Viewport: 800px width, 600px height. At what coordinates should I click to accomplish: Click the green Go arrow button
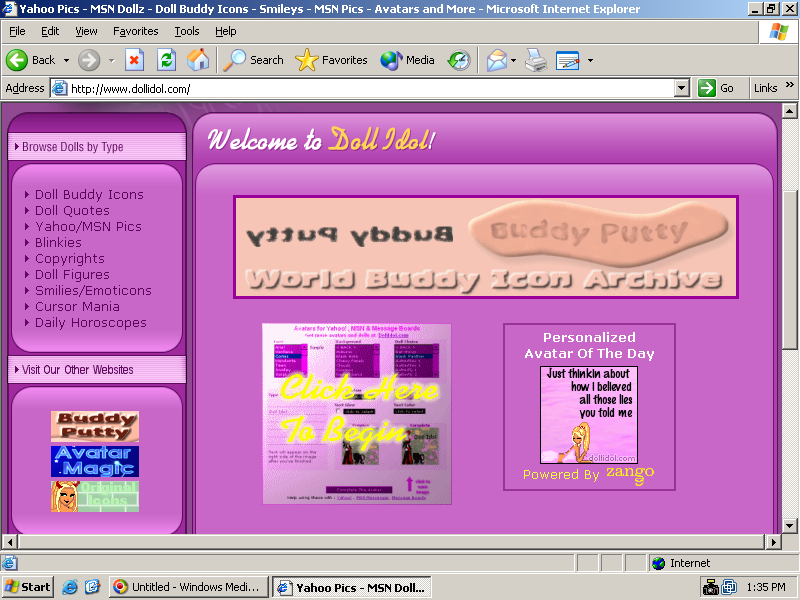[x=706, y=88]
